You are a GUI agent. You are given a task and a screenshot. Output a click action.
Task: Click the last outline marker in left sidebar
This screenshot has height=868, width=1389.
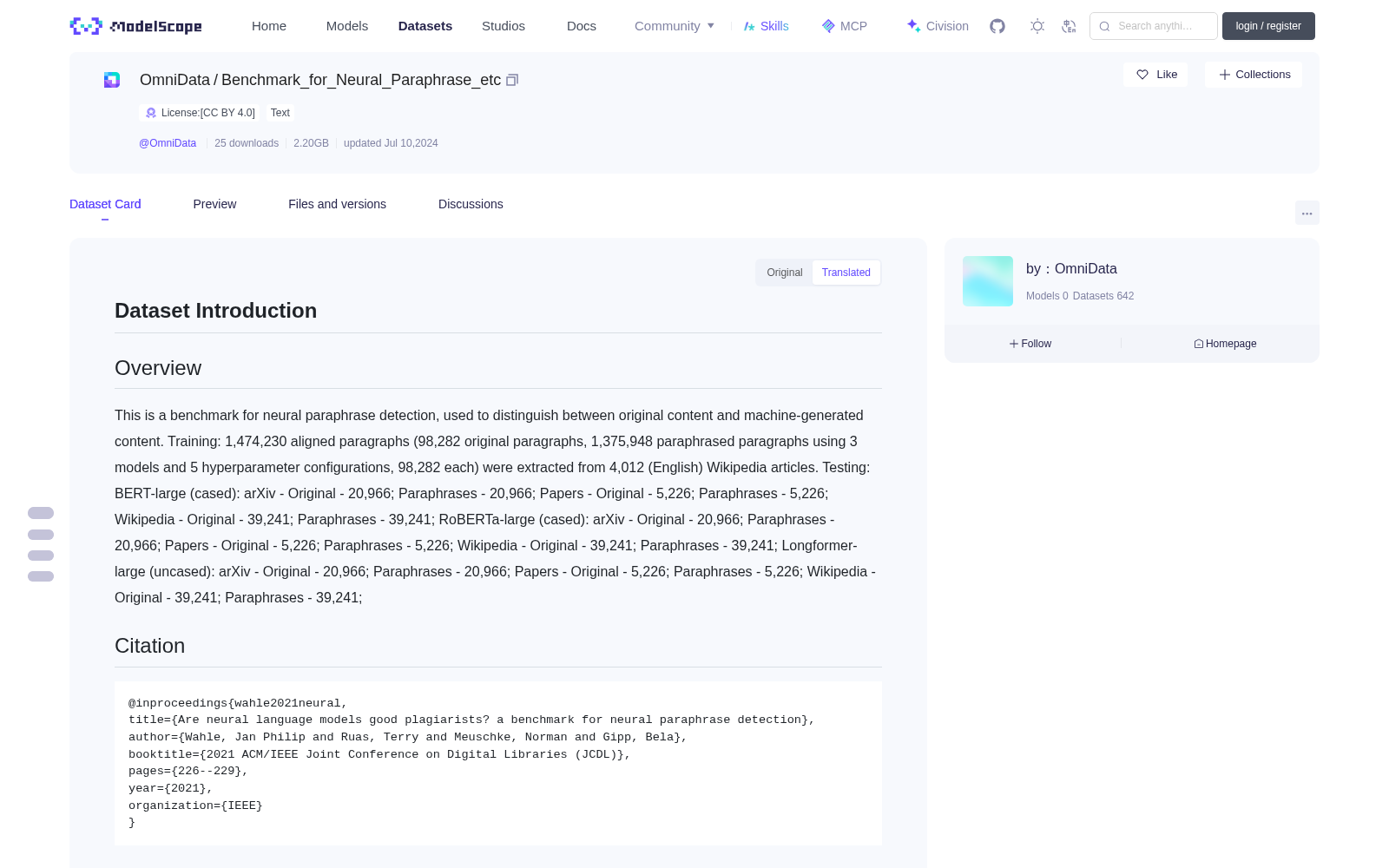[x=41, y=576]
